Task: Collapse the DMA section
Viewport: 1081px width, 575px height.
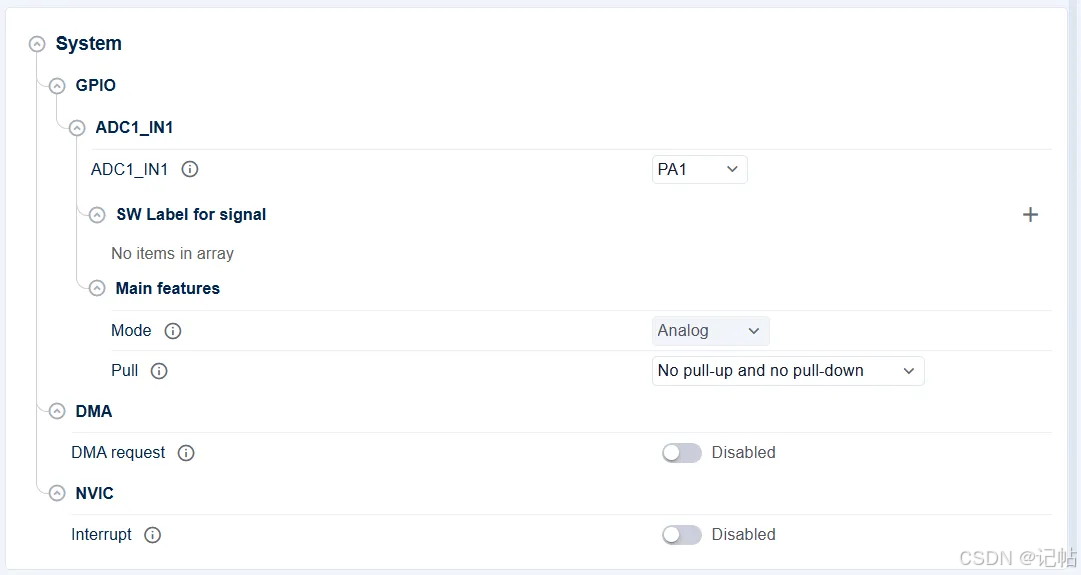Action: click(x=57, y=412)
